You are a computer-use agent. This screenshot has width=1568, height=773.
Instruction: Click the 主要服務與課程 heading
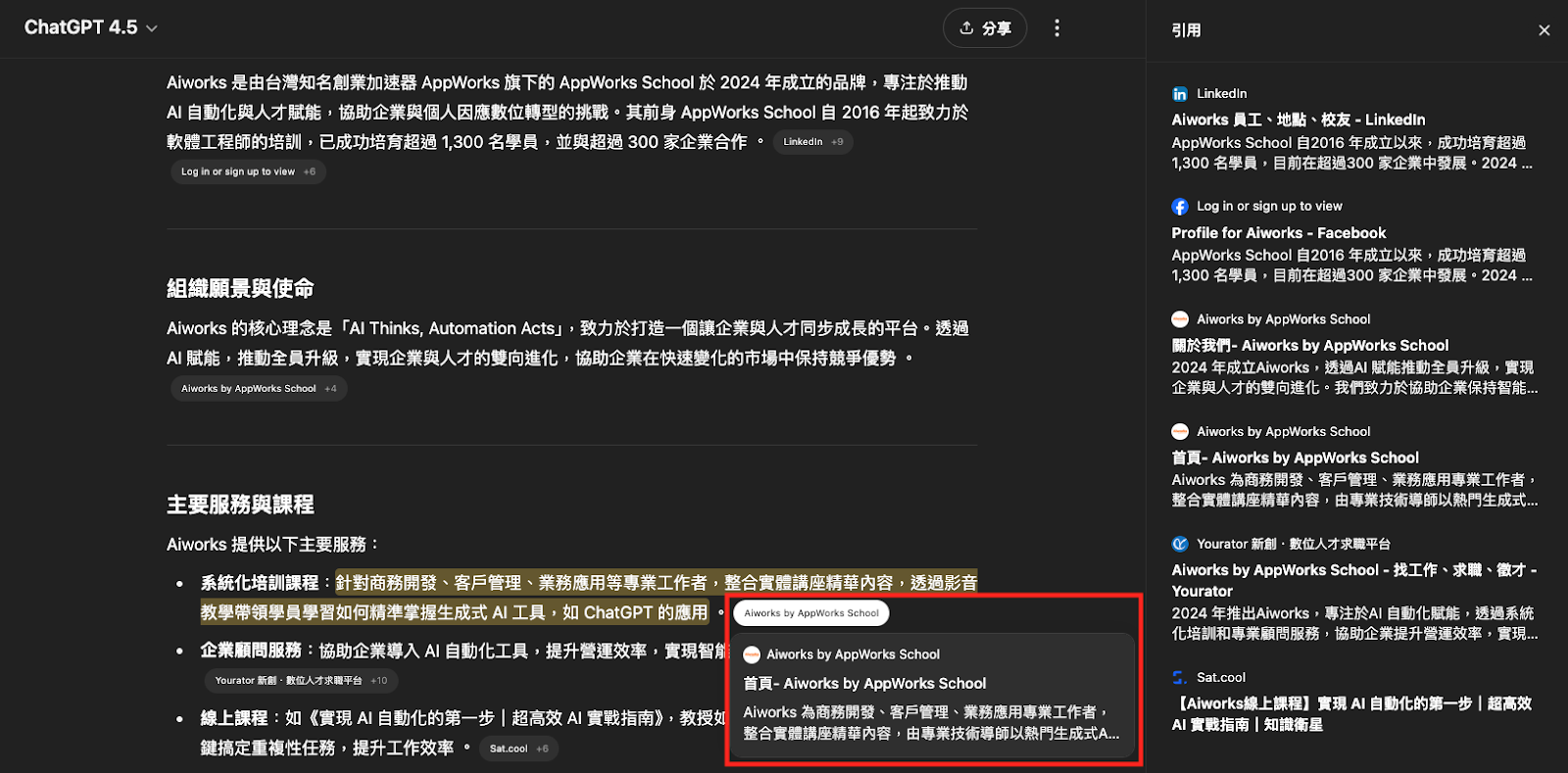click(x=240, y=505)
